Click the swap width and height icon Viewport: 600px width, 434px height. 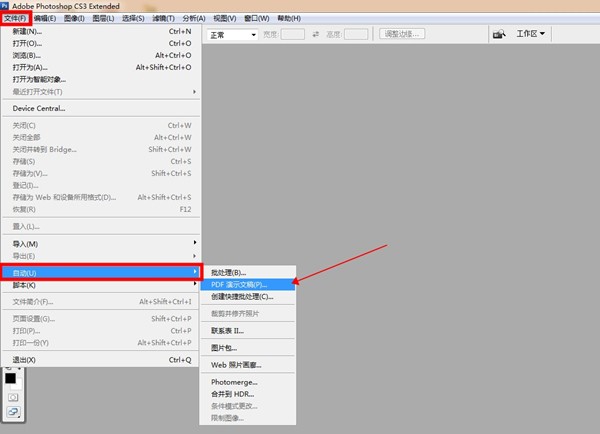click(x=316, y=34)
